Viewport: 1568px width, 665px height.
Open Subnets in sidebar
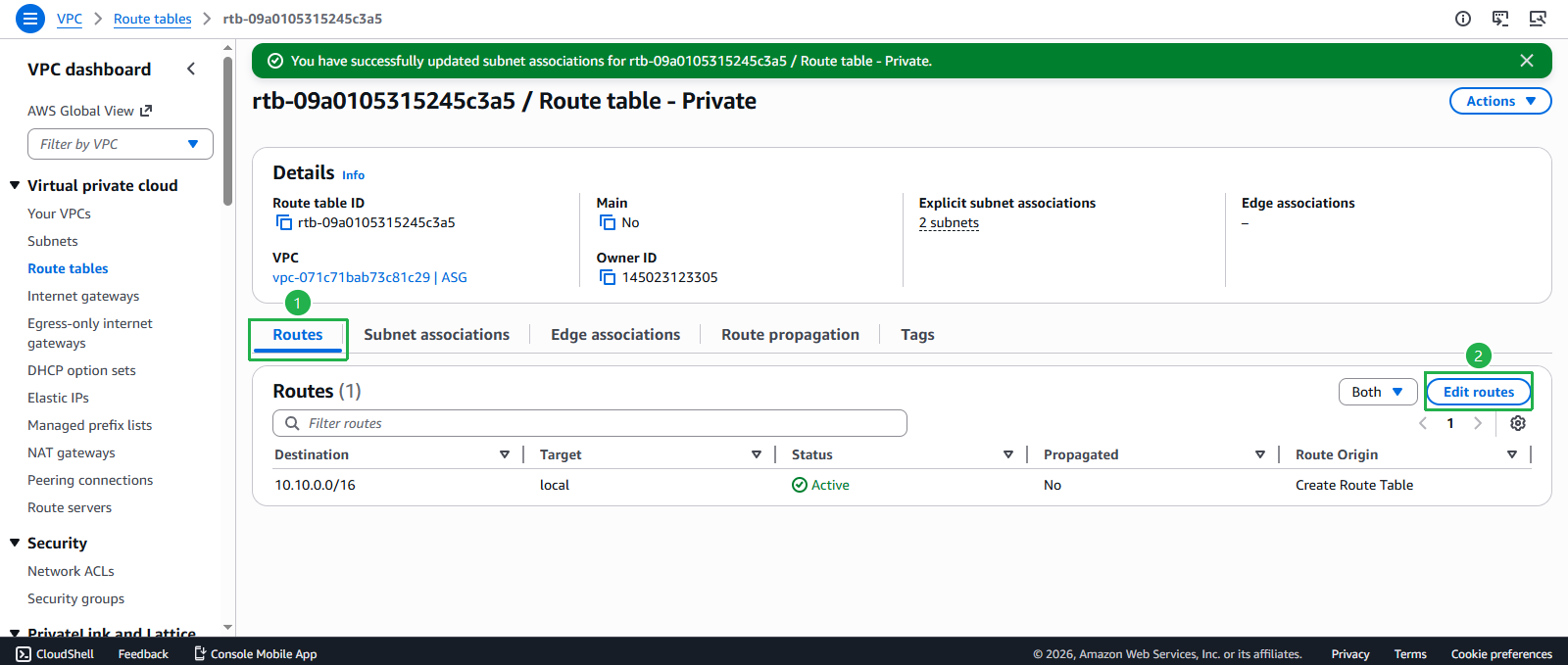[x=53, y=241]
